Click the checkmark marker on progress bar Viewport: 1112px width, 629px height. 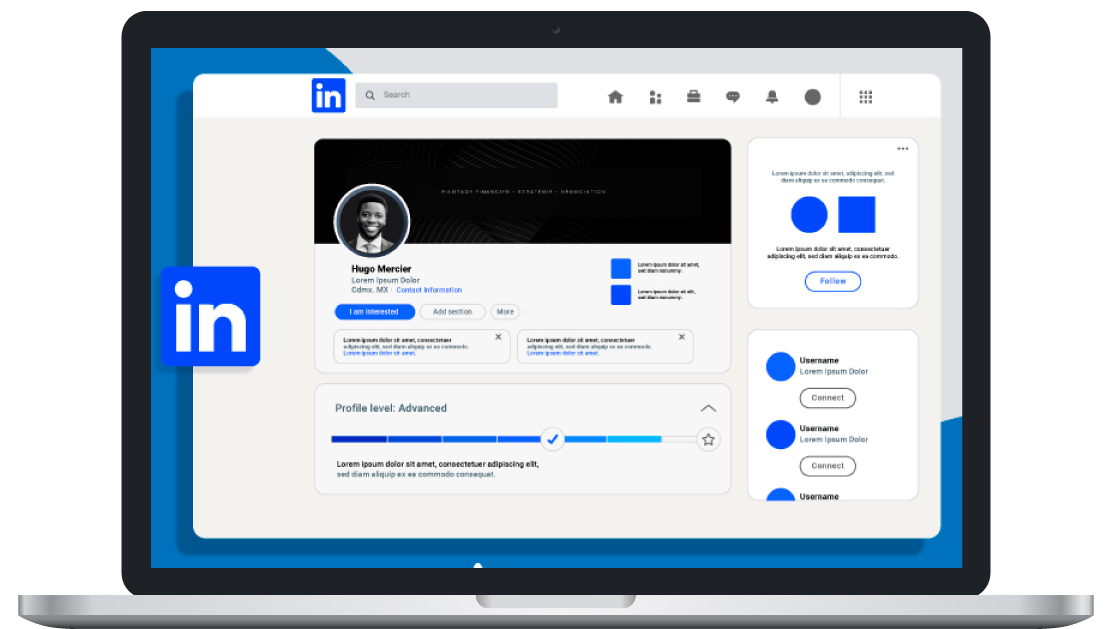[552, 439]
